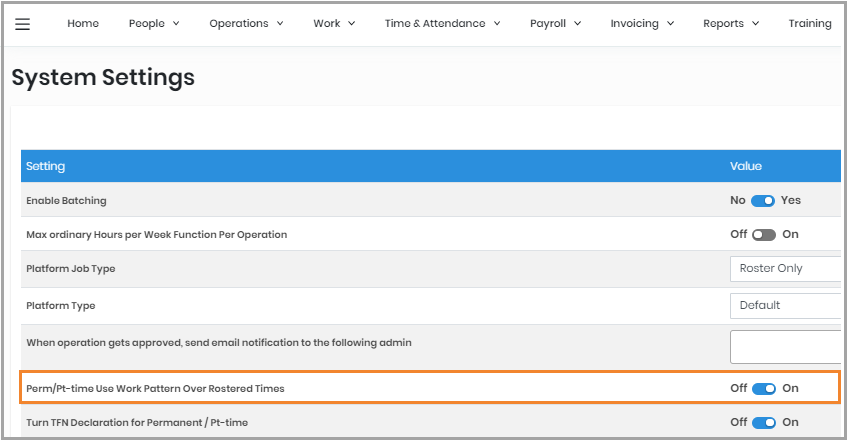Click the Value column header
Image resolution: width=847 pixels, height=440 pixels.
(745, 166)
